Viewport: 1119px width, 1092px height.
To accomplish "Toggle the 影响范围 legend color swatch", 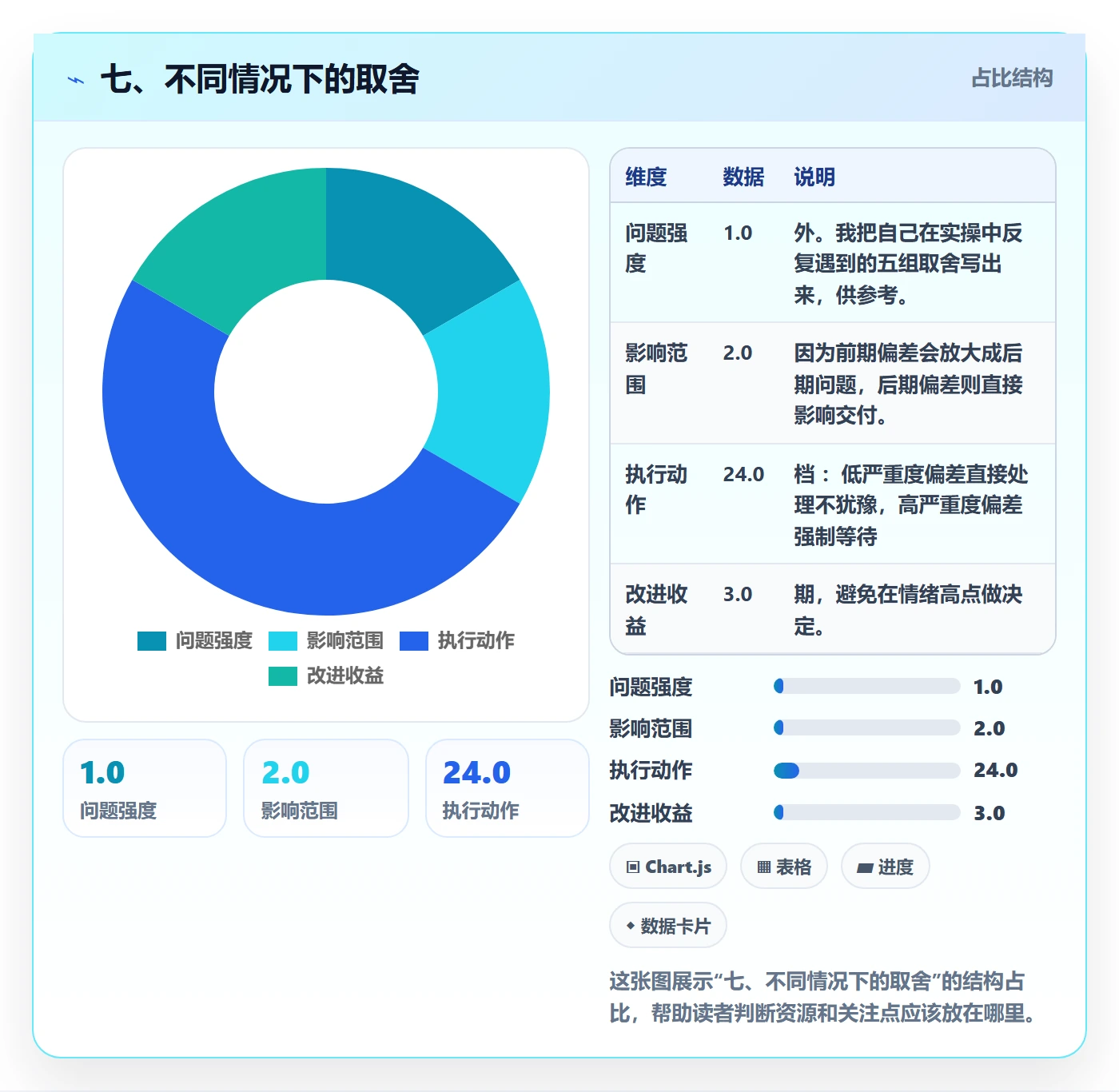I will (x=283, y=641).
